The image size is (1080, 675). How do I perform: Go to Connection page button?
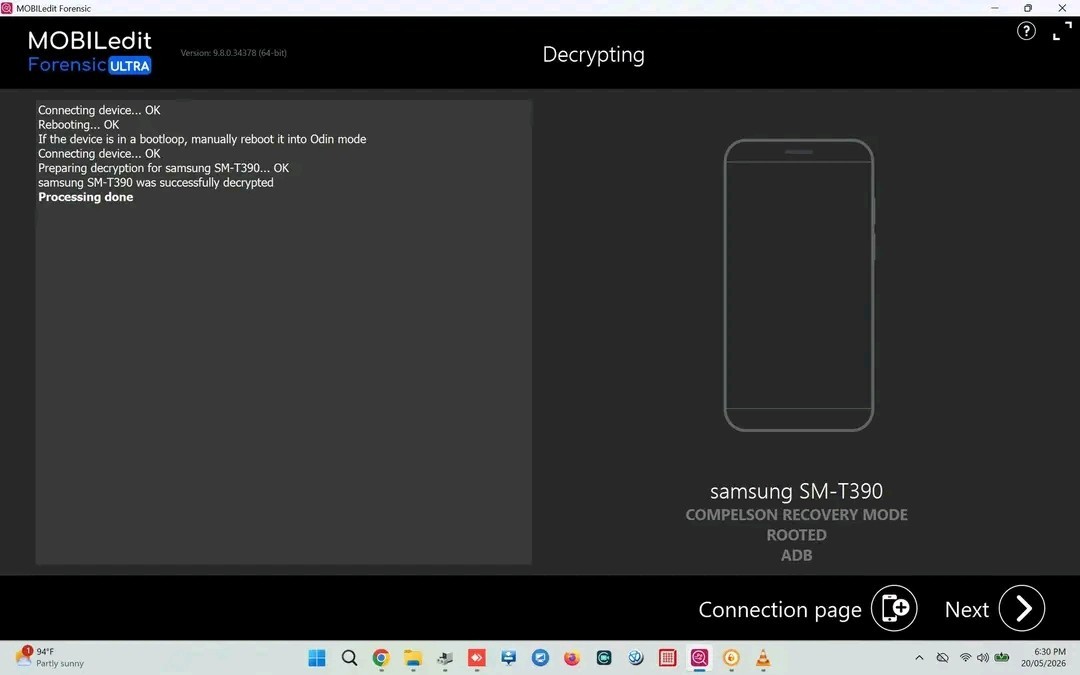pos(893,608)
